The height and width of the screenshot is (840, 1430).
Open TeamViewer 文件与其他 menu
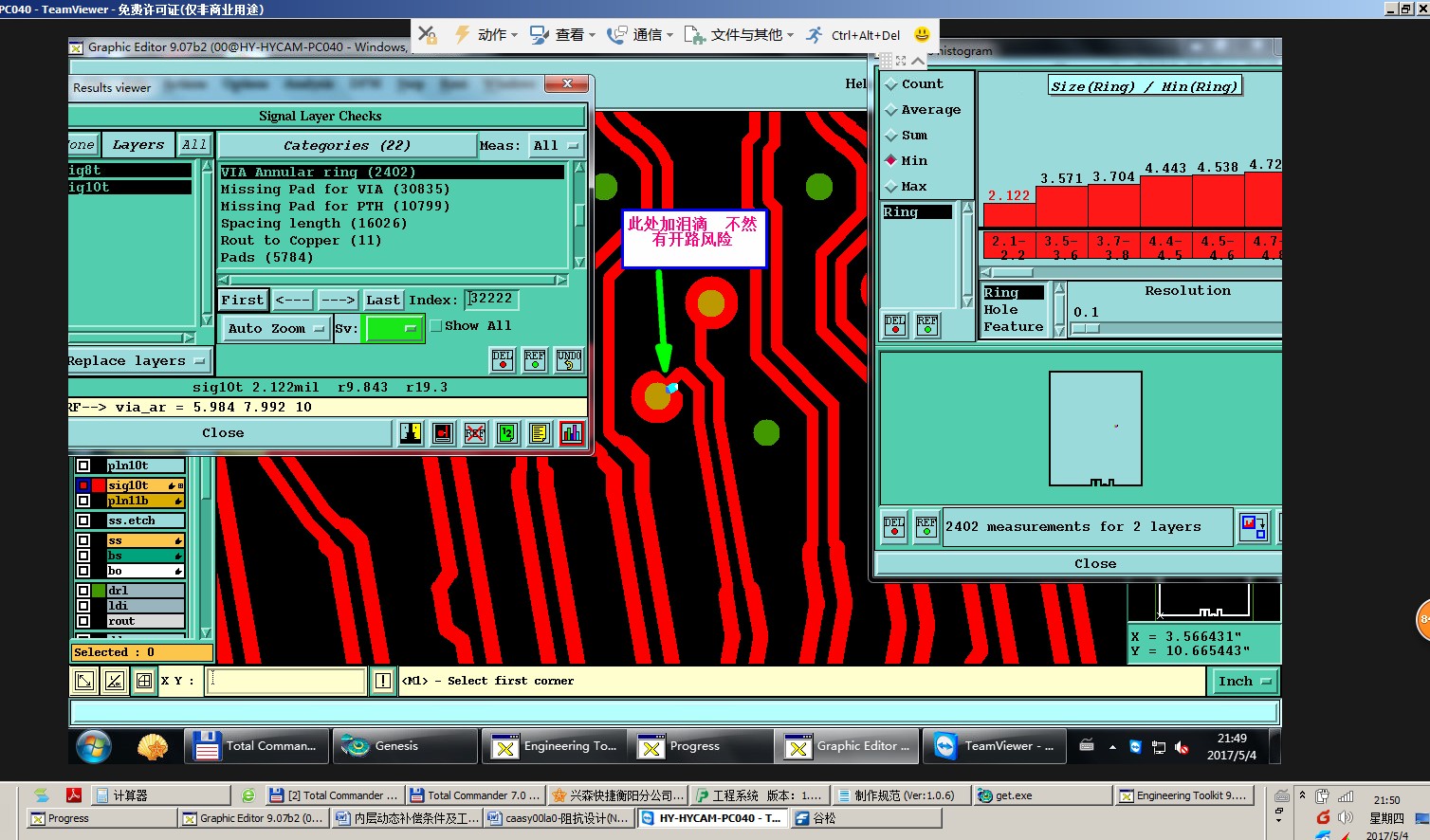739,35
